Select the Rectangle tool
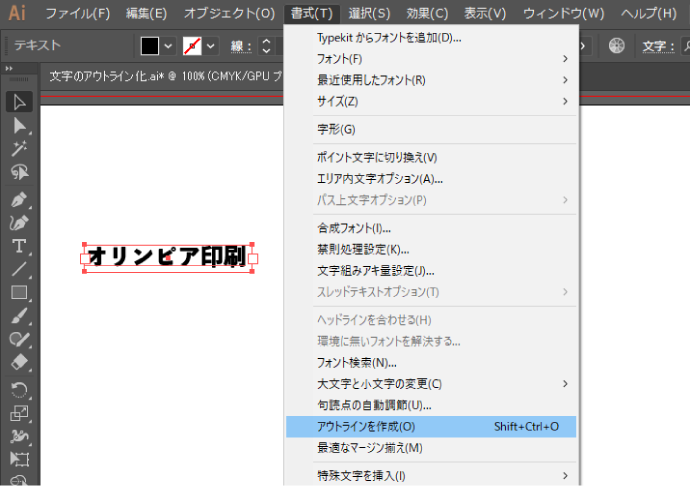Viewport: 690px width, 486px height. pyautogui.click(x=19, y=292)
